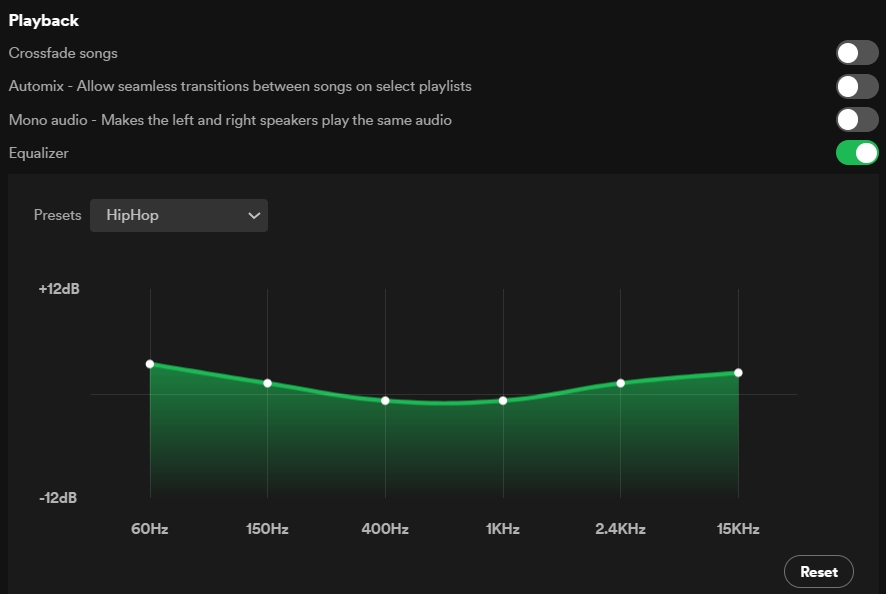Screen dimensions: 886x594
Task: Click the 150Hz equalizer control point
Action: [267, 383]
